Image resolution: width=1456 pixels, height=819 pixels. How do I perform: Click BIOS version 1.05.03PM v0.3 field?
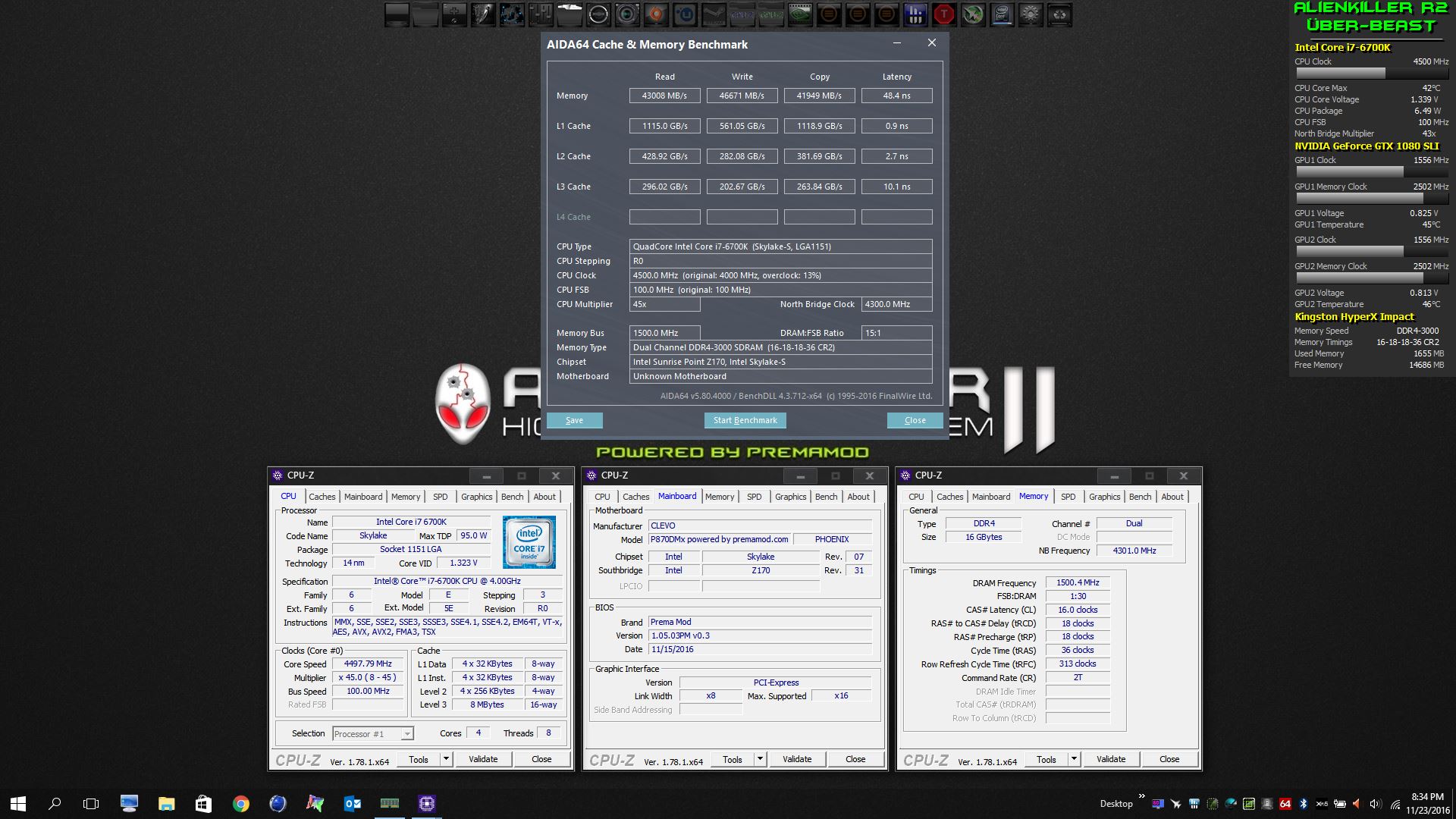[x=760, y=635]
